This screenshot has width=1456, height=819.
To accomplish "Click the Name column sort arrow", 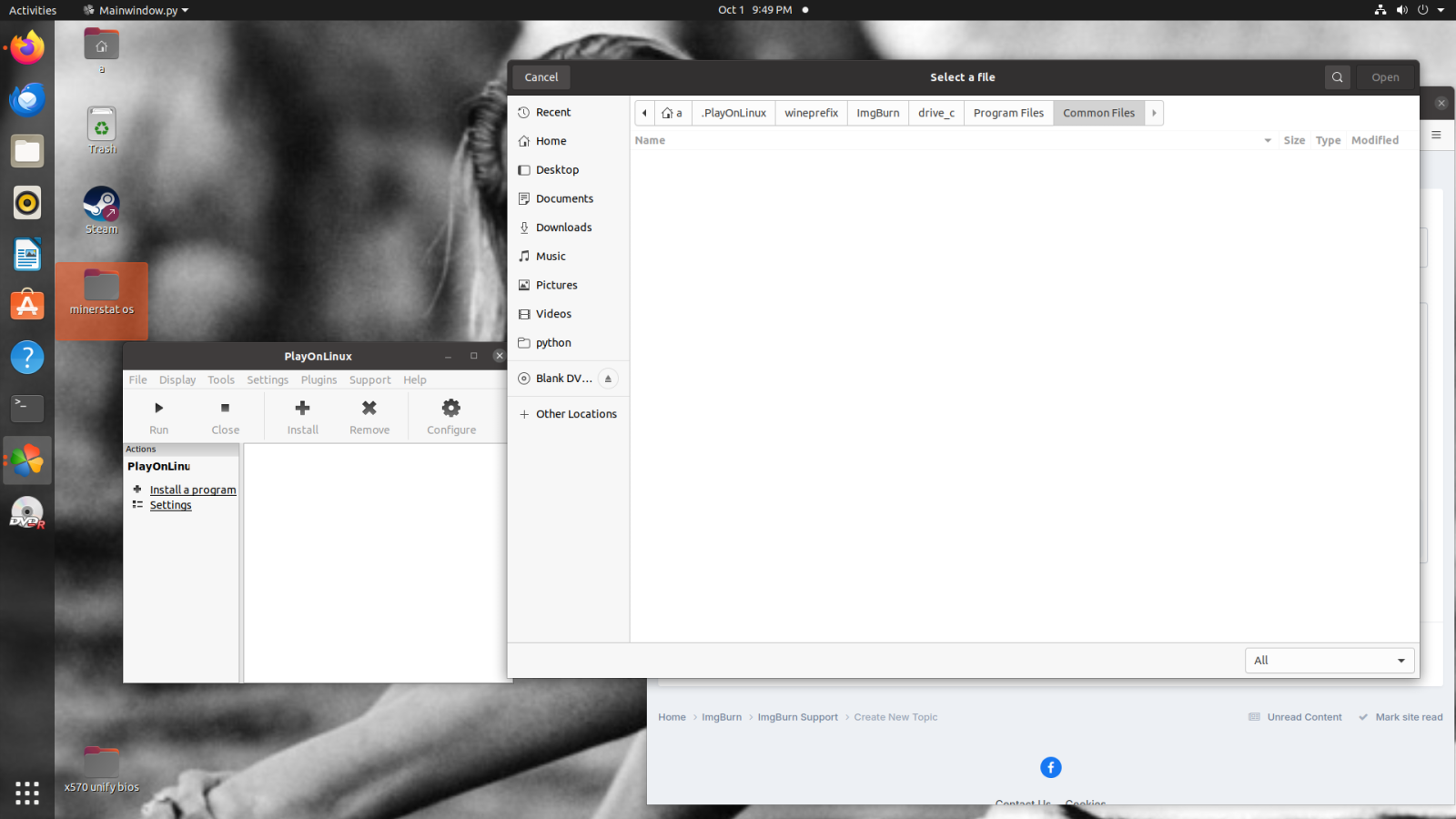I will (x=1268, y=140).
